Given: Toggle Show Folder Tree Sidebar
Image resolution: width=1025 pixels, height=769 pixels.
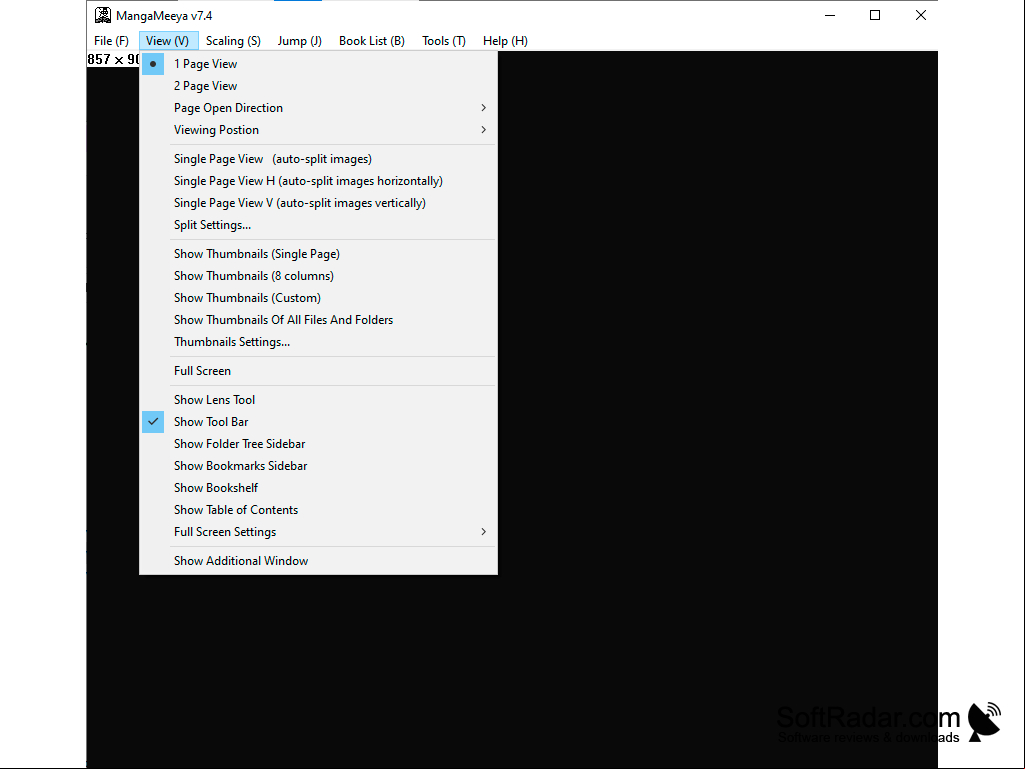Looking at the screenshot, I should coord(318,444).
